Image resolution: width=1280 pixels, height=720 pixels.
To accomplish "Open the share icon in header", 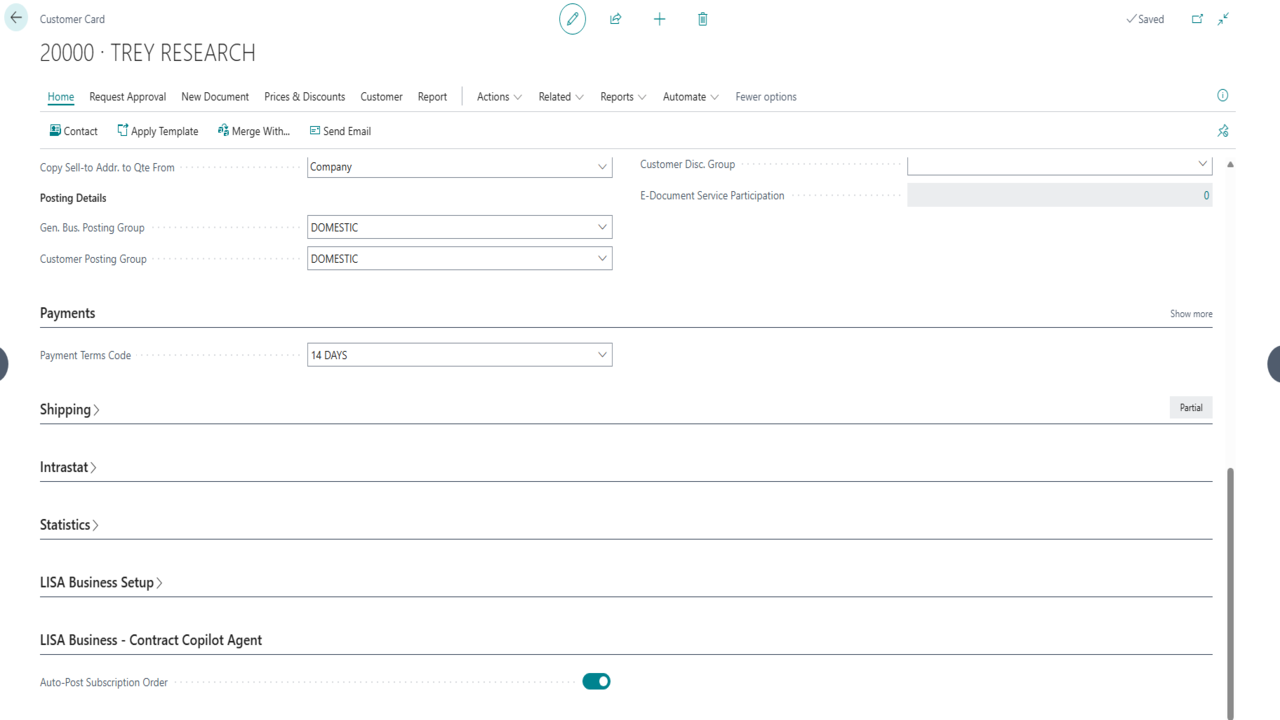I will tap(616, 19).
